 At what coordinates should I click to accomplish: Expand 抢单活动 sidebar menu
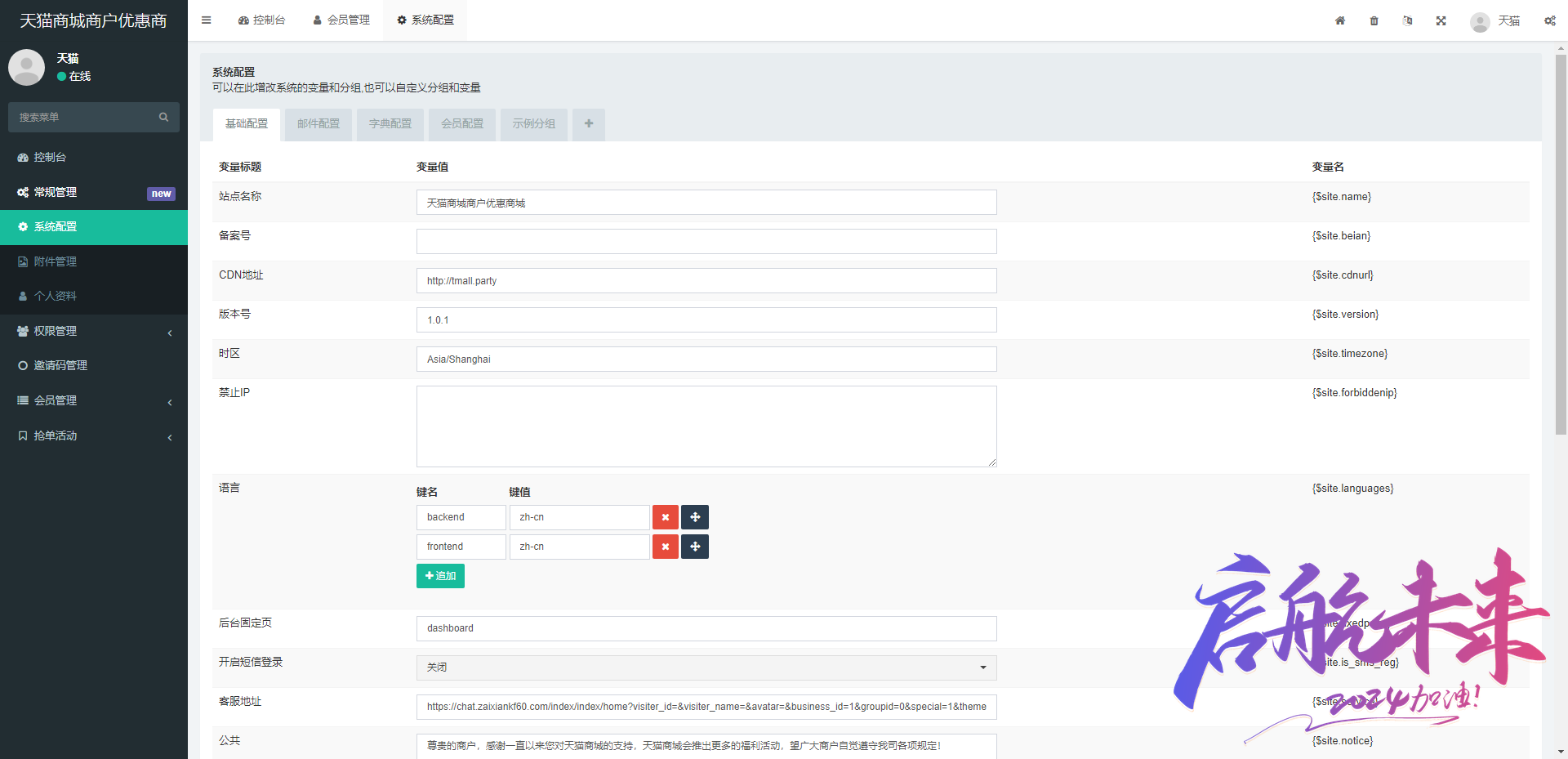pyautogui.click(x=94, y=435)
